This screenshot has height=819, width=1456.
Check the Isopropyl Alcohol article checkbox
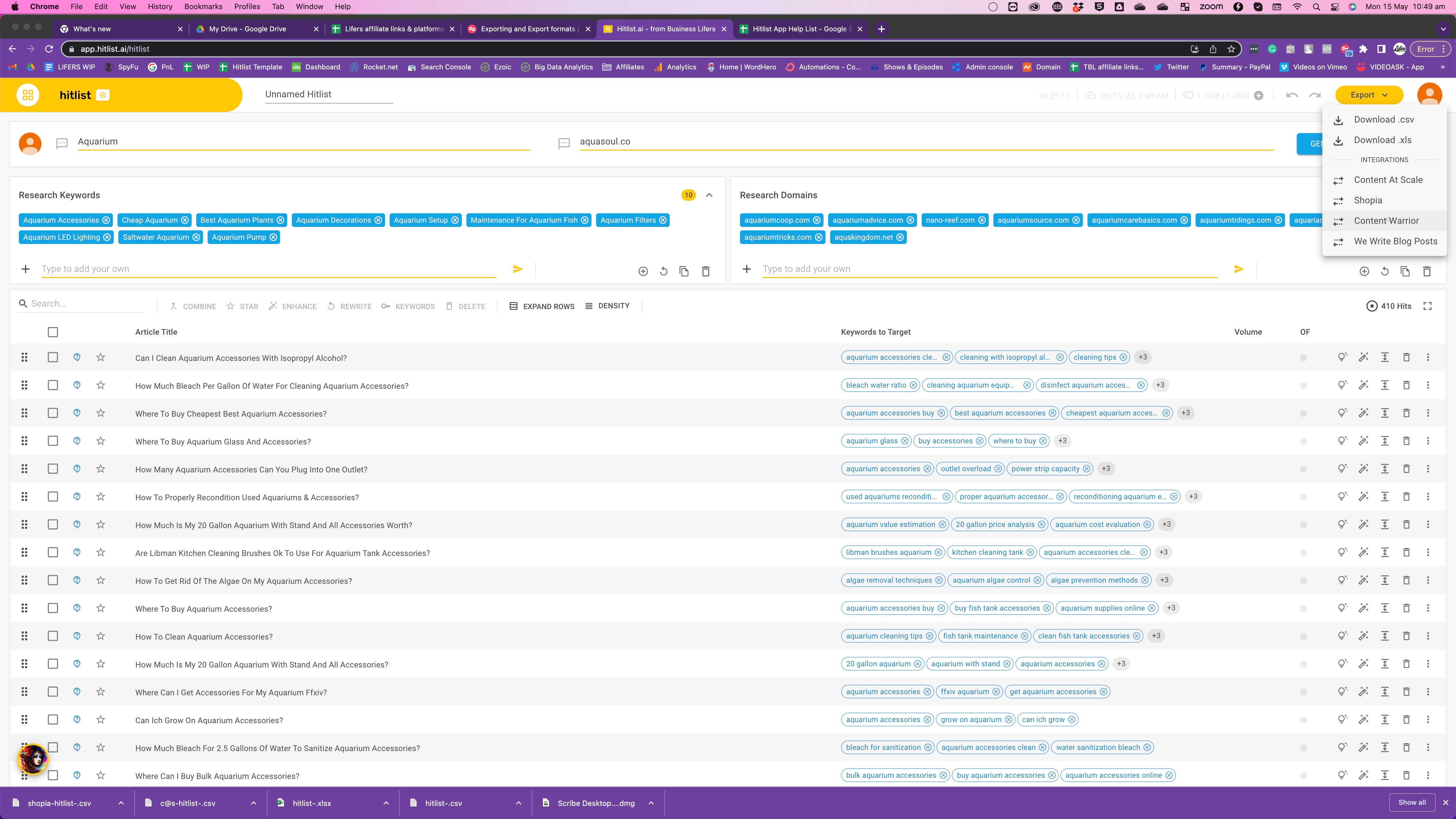tap(53, 357)
